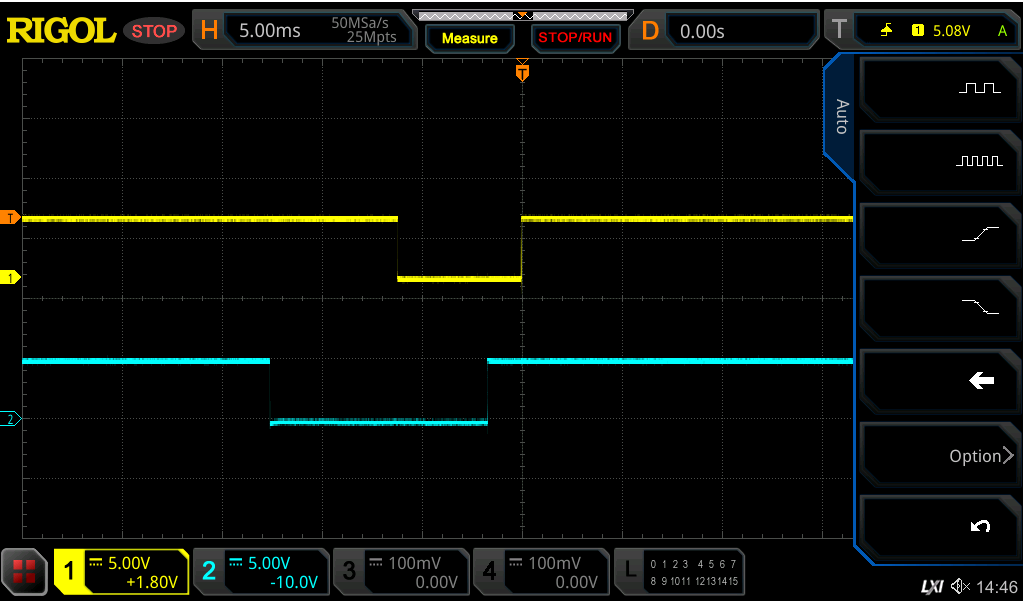The width and height of the screenshot is (1024, 601).
Task: Select the single pulse waveform icon
Action: click(979, 88)
